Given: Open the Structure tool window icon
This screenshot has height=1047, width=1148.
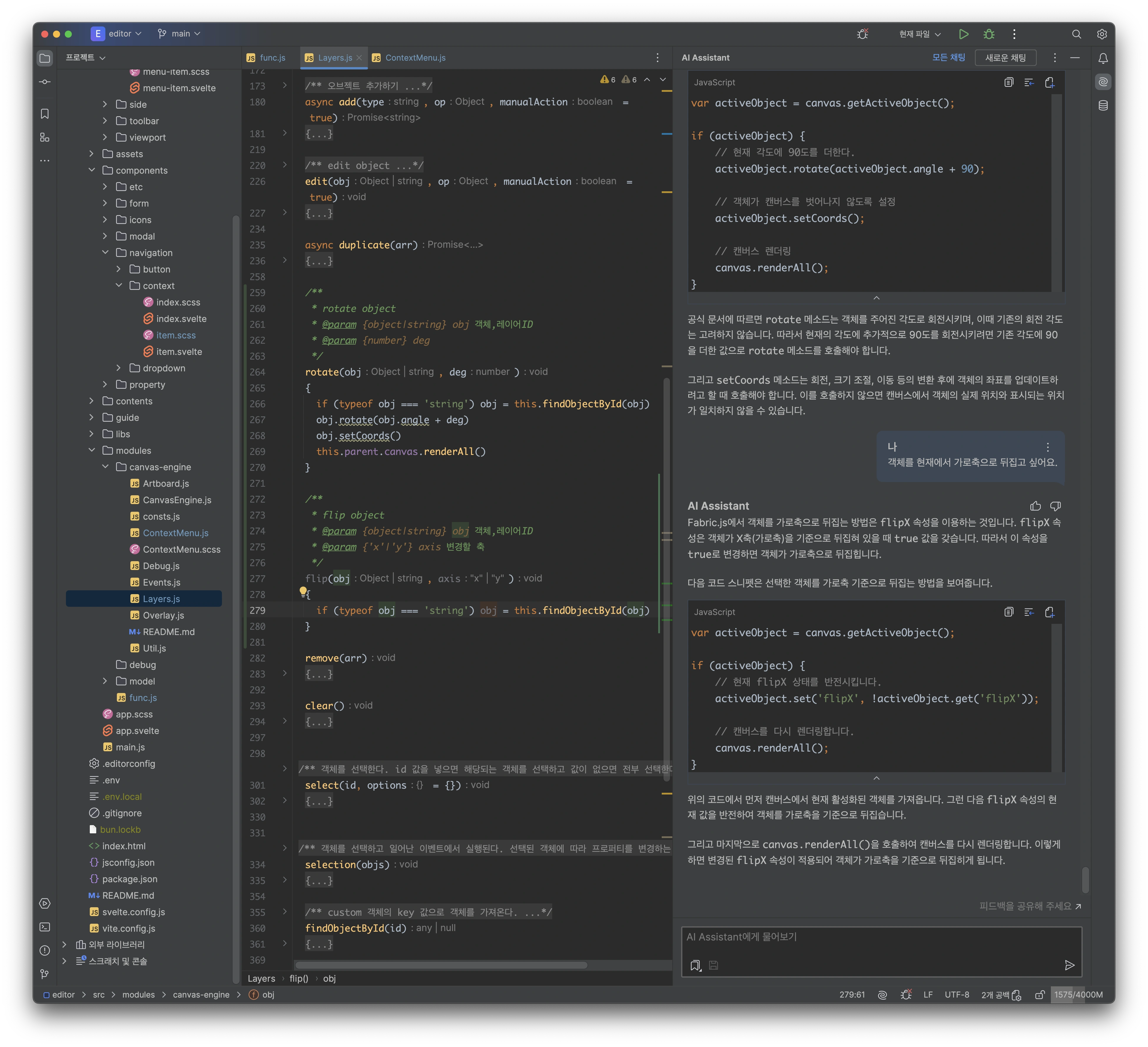Looking at the screenshot, I should (45, 137).
